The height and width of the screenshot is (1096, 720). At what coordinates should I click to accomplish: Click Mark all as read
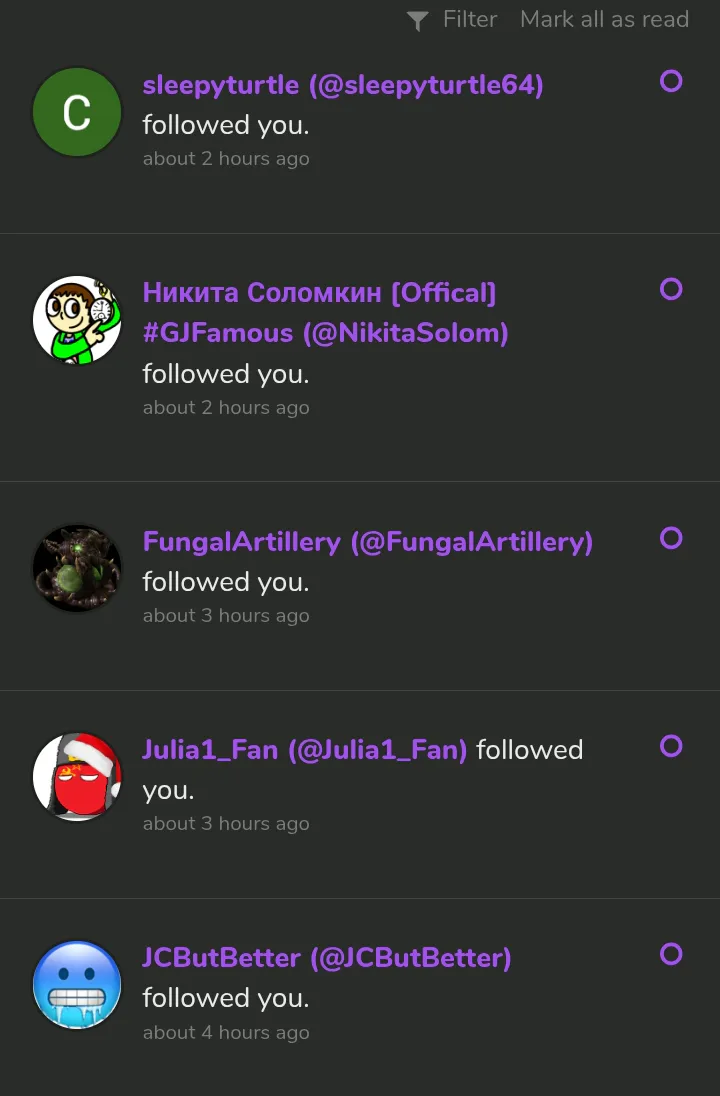pos(604,20)
